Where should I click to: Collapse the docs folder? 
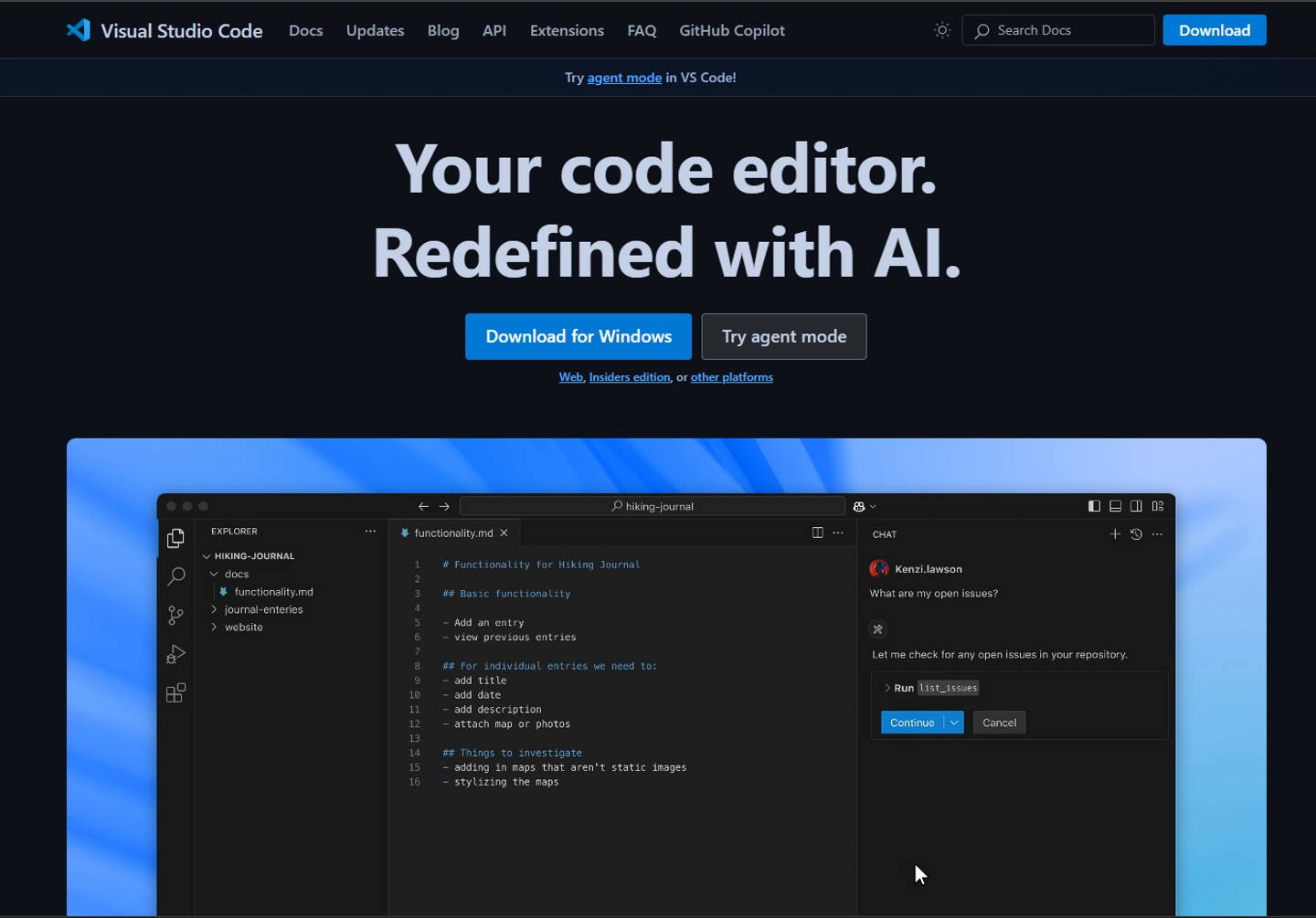(x=214, y=574)
